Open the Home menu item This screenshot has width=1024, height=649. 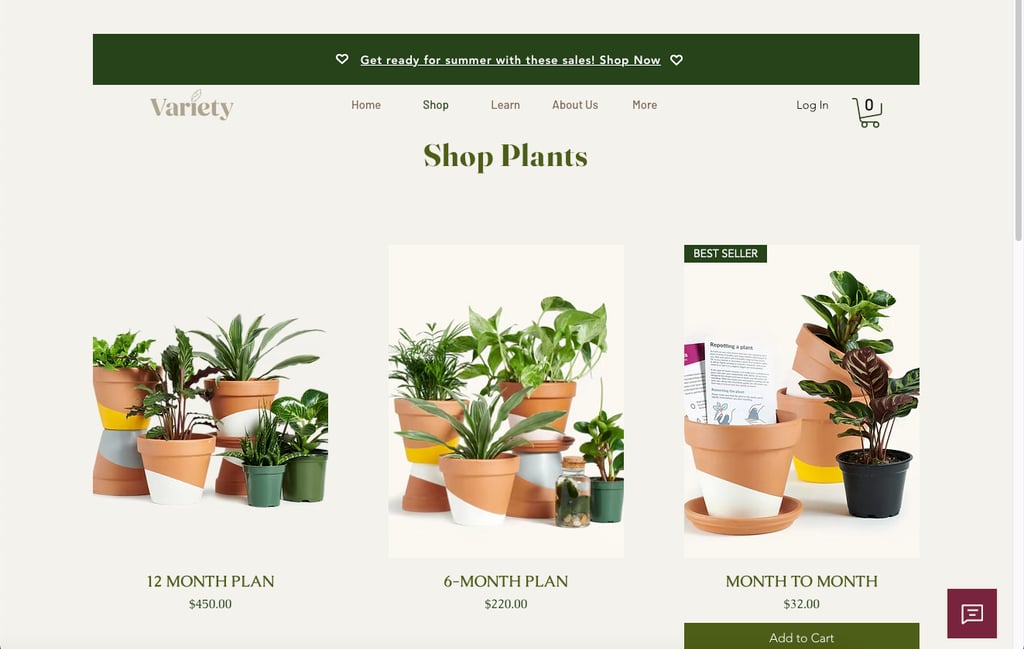pyautogui.click(x=366, y=104)
